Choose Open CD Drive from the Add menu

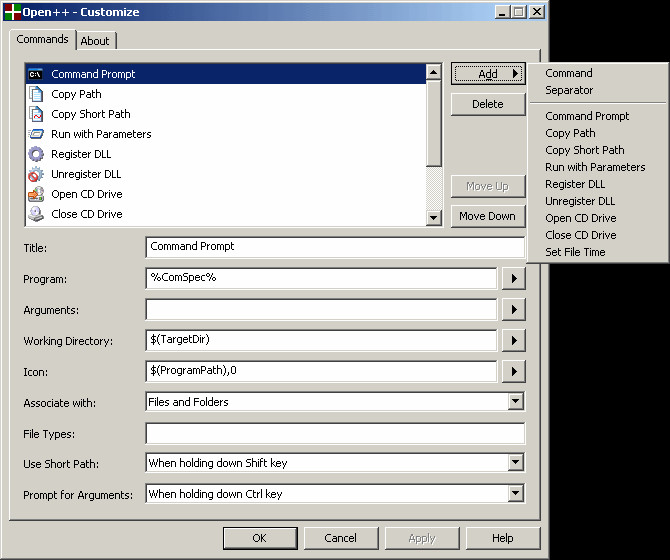[598, 218]
